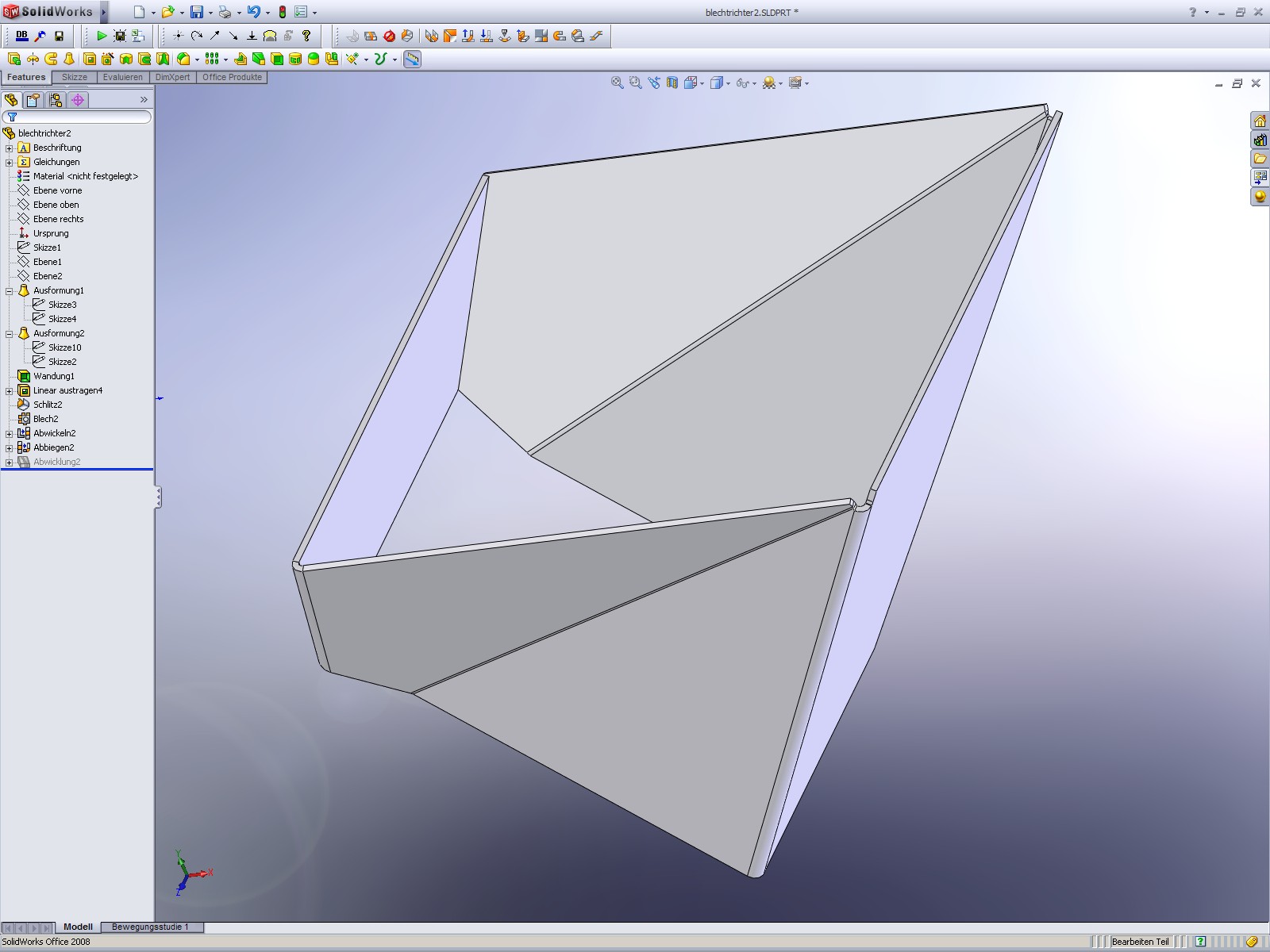Screen dimensions: 1270x952
Task: Open the Bewegungsstudie 1 tab
Action: [x=150, y=927]
